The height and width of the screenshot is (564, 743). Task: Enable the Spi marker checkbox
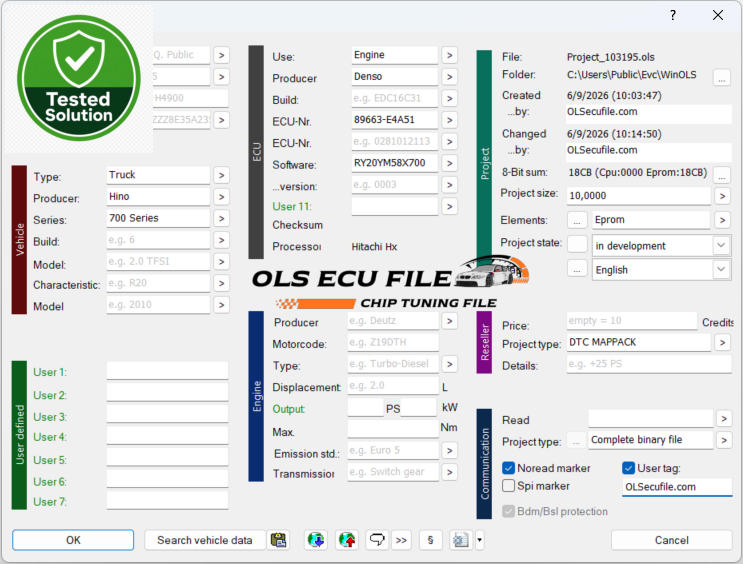click(508, 486)
